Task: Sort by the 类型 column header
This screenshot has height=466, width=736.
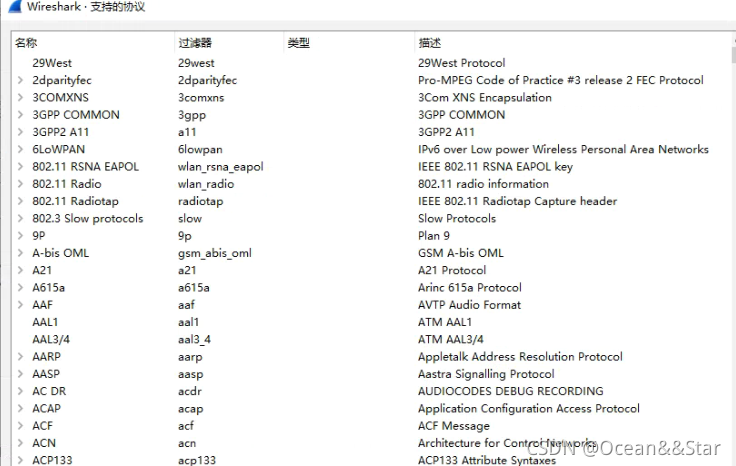Action: 299,43
